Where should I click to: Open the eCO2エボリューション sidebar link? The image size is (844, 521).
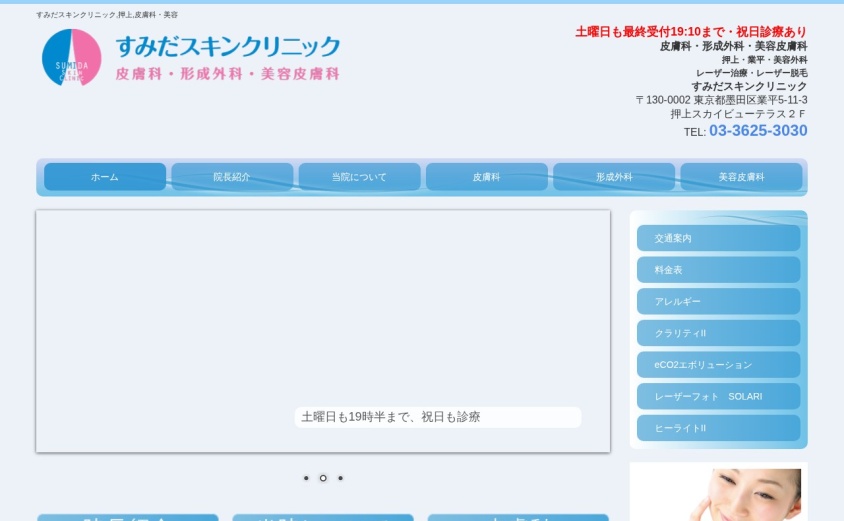(719, 364)
